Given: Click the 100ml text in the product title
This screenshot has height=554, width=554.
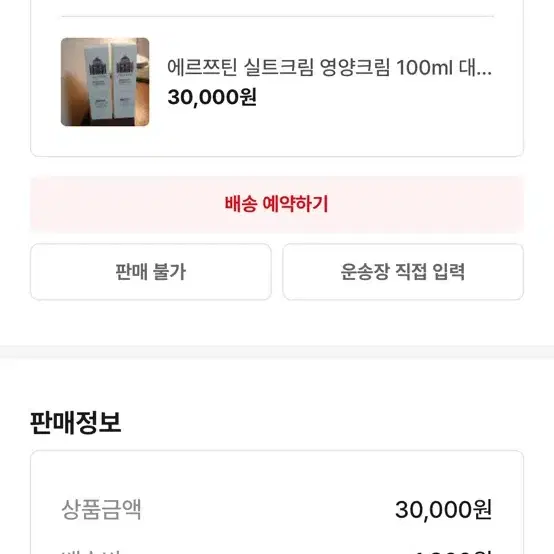Looking at the screenshot, I should click(424, 67).
